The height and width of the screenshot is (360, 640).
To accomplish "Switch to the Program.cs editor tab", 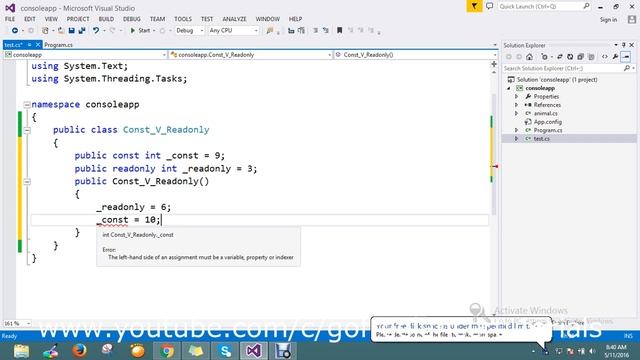I will 58,45.
